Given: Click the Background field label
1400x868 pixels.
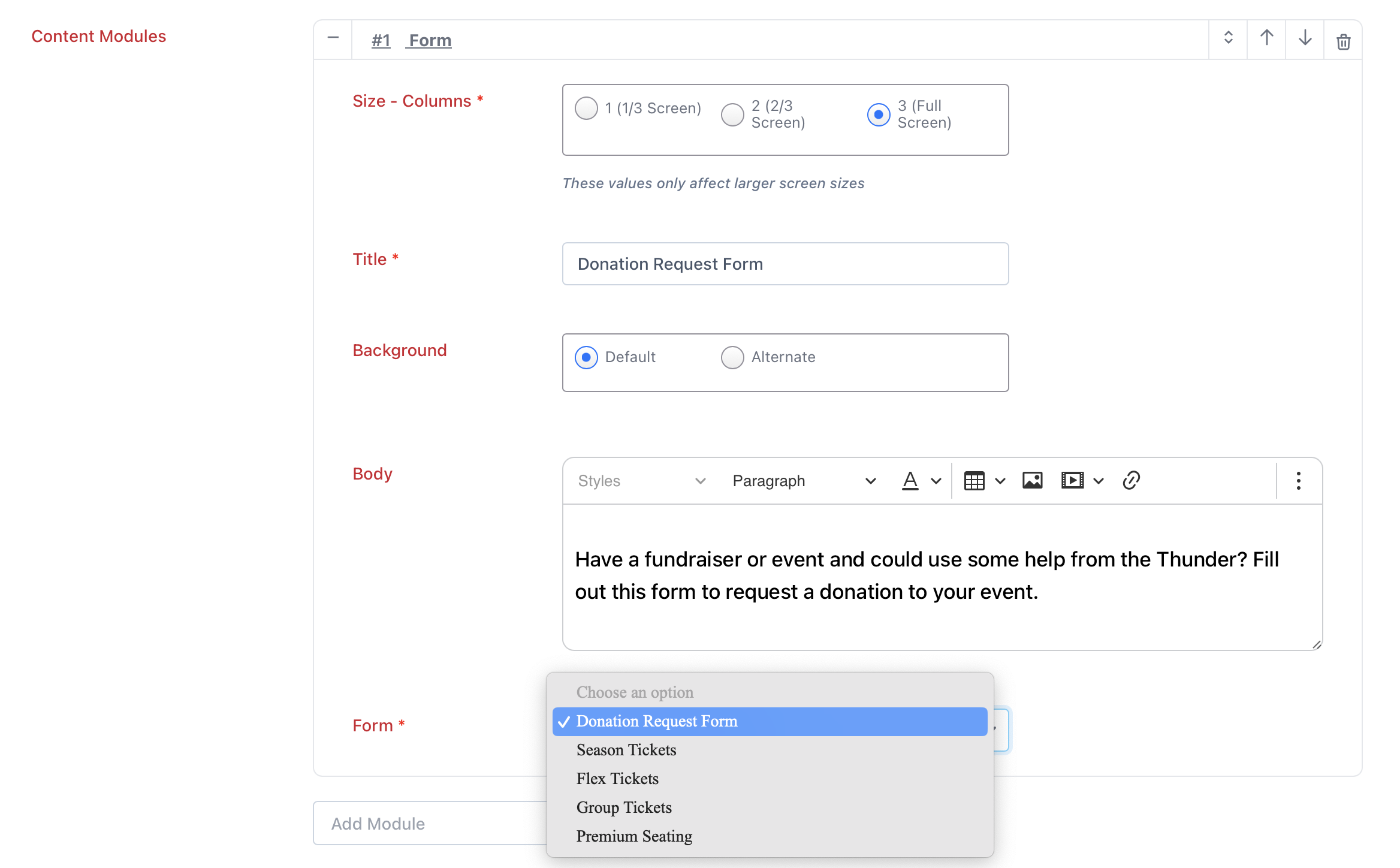Looking at the screenshot, I should point(400,350).
